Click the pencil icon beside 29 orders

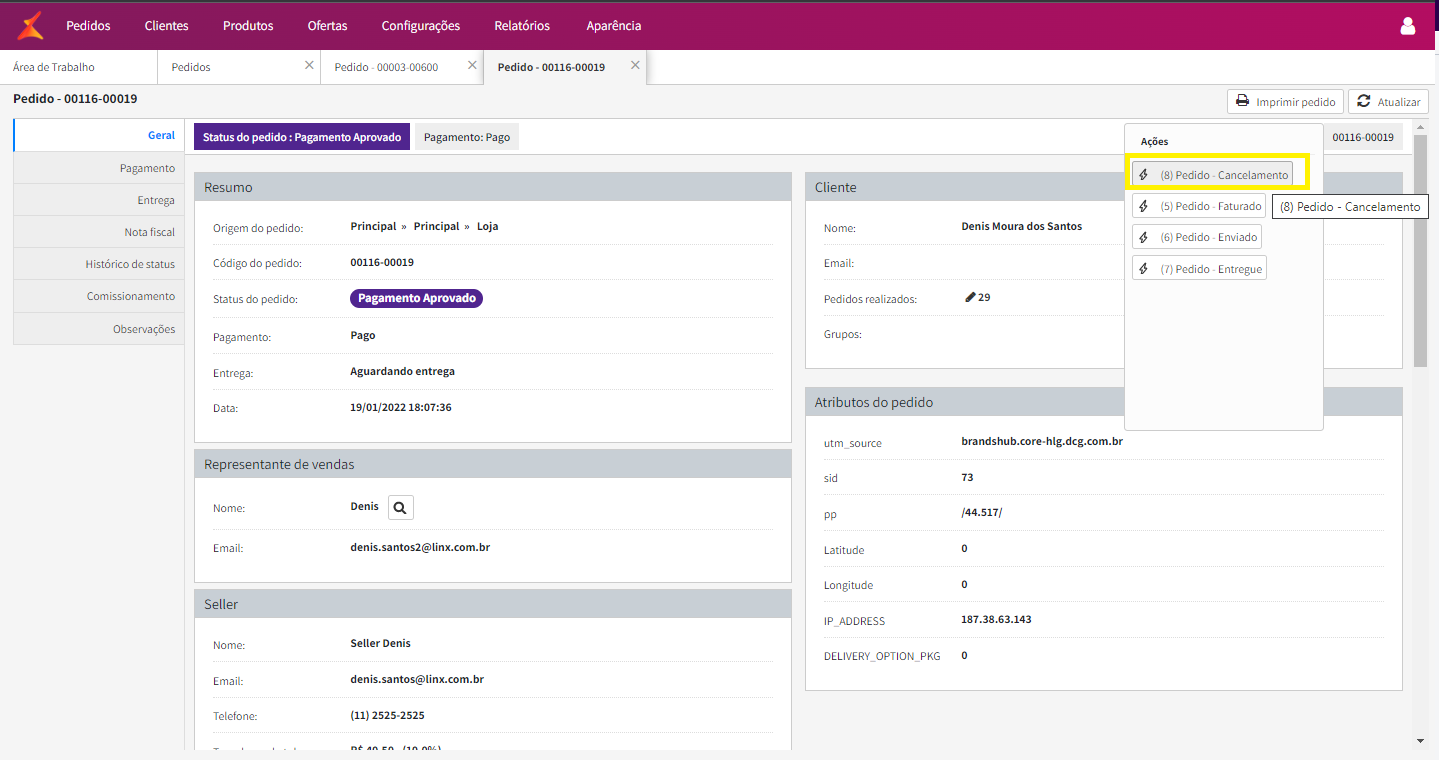pyautogui.click(x=970, y=297)
